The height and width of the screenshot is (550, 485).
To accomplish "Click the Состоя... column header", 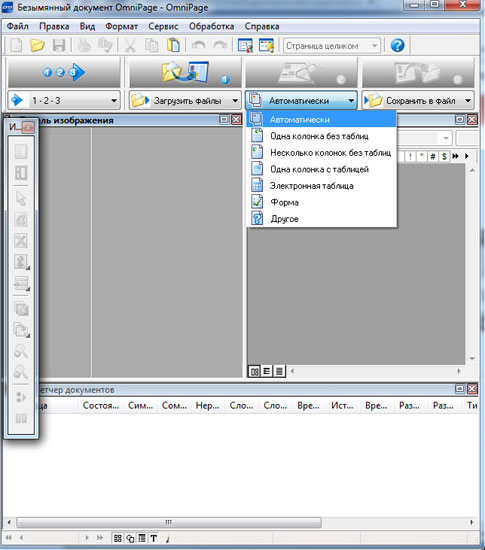I will point(101,405).
